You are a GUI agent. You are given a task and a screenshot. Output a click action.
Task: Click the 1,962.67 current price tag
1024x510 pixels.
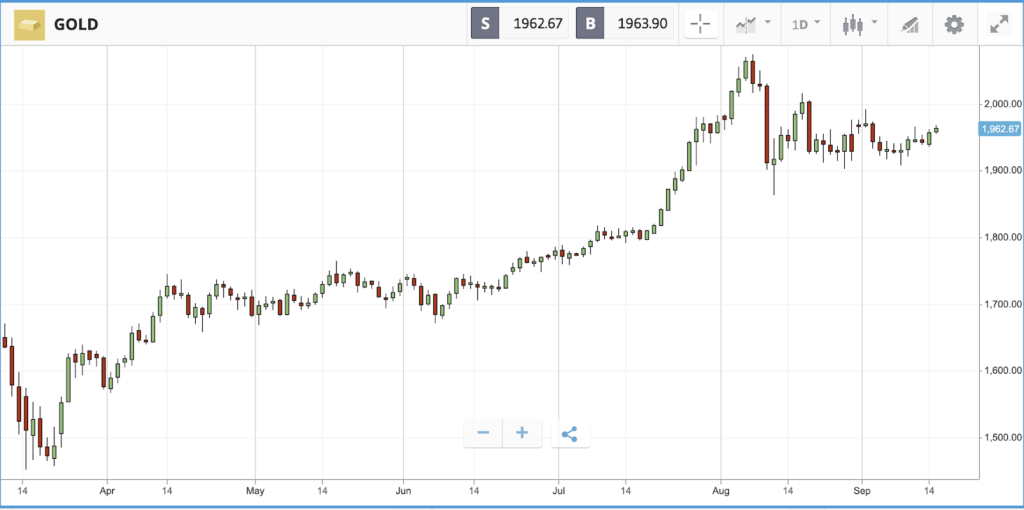click(x=999, y=129)
